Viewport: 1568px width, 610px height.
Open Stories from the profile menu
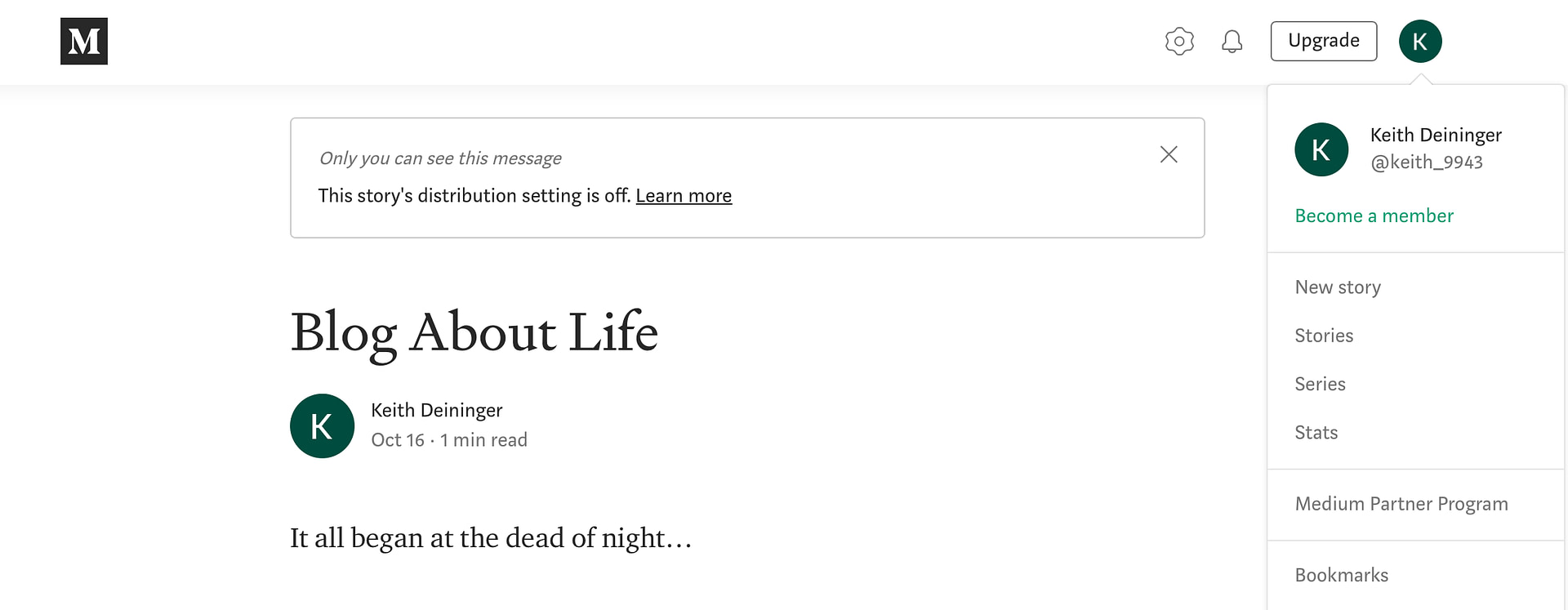click(x=1324, y=336)
